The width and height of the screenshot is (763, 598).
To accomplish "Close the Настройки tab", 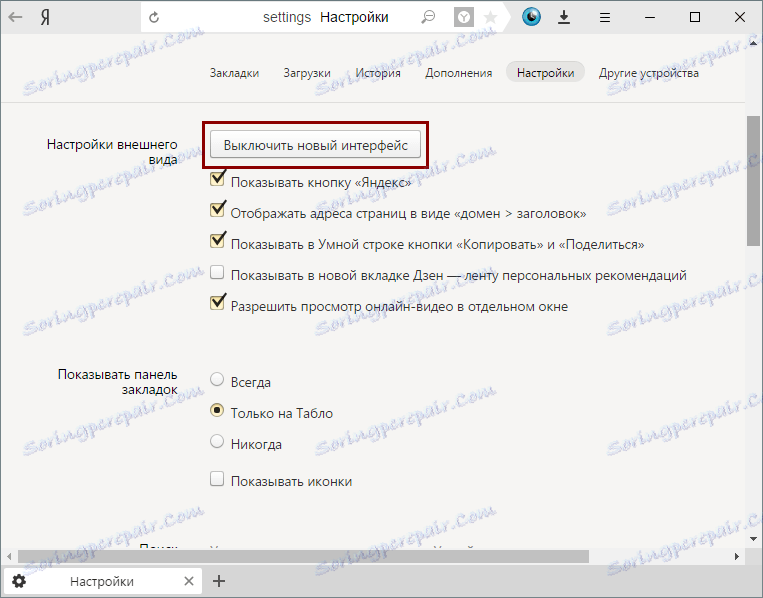I will coord(189,581).
